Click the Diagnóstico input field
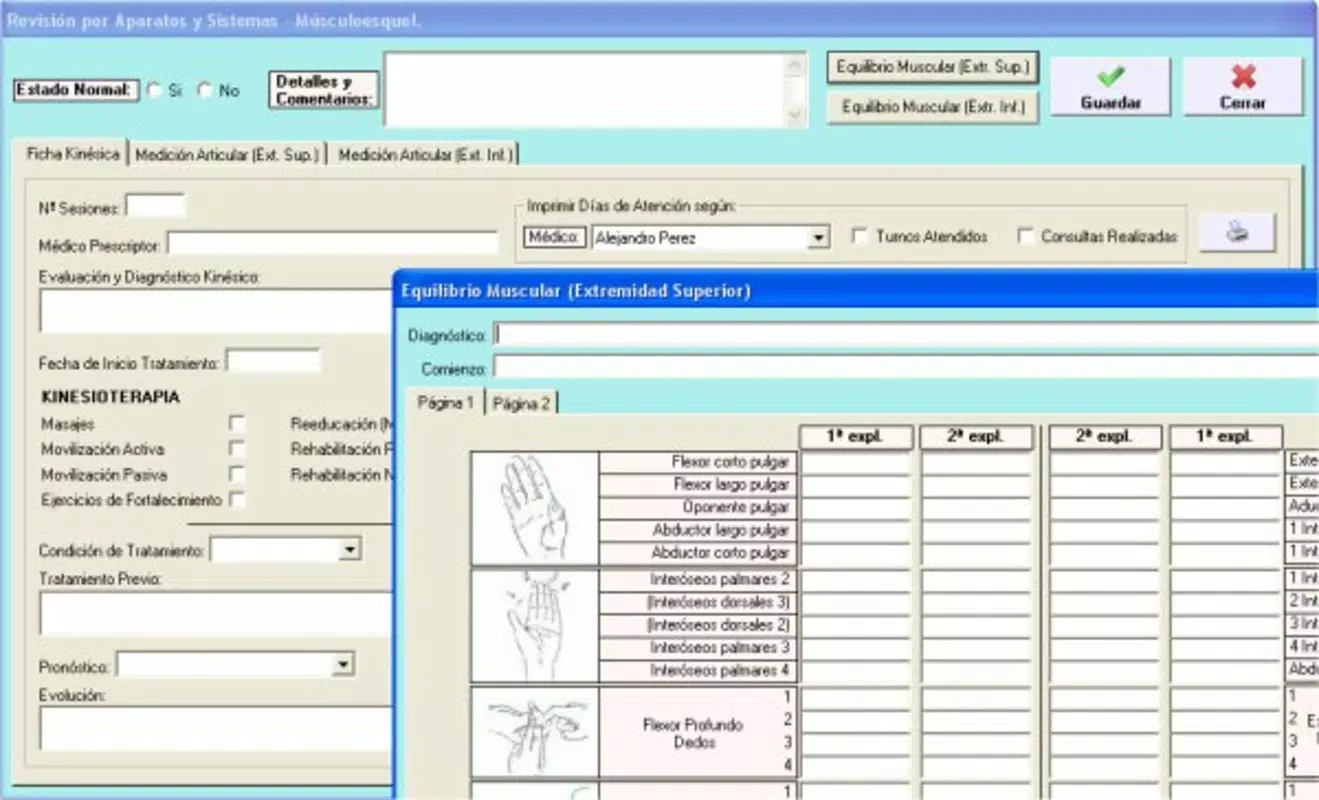The width and height of the screenshot is (1319, 800). coord(907,334)
